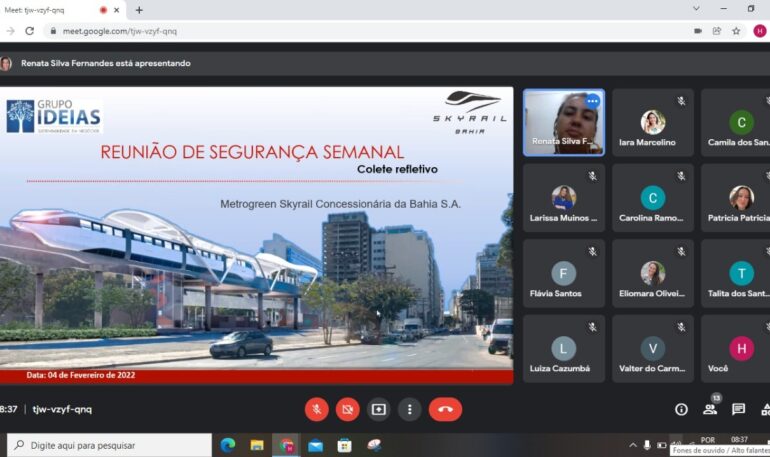Open the meeting details info icon
770x457 pixels.
click(x=681, y=409)
